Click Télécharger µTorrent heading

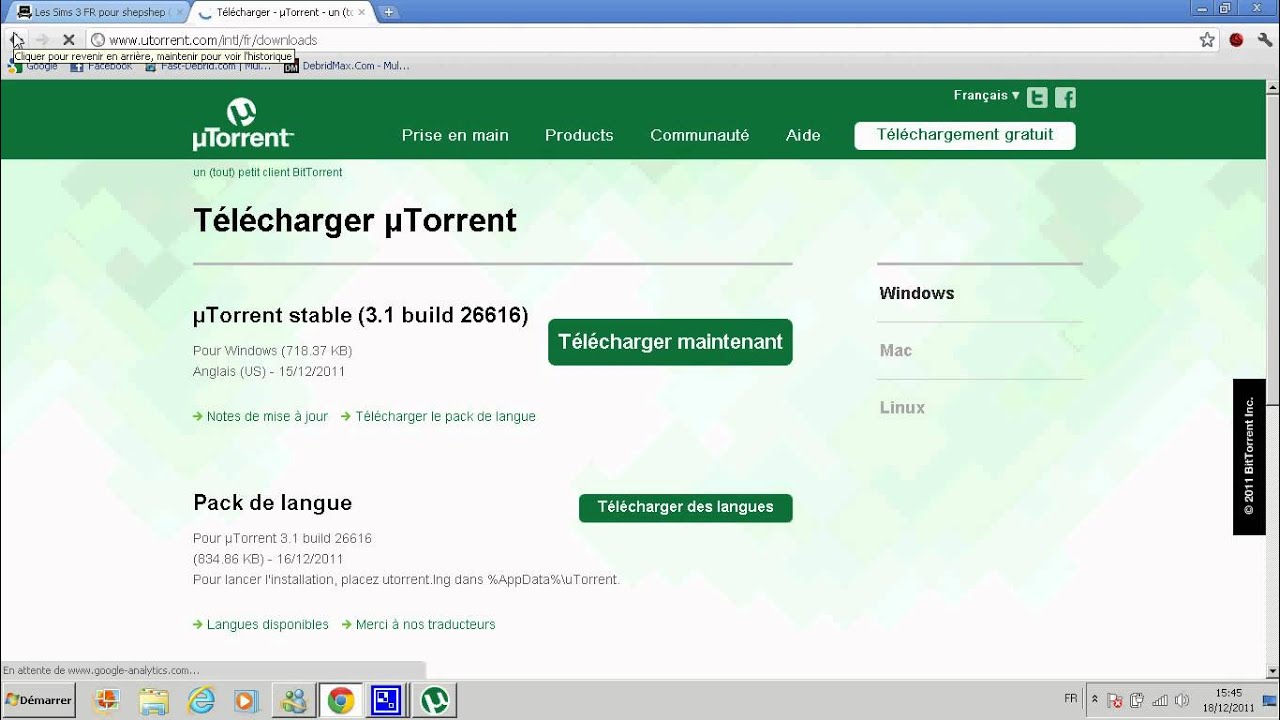click(355, 220)
